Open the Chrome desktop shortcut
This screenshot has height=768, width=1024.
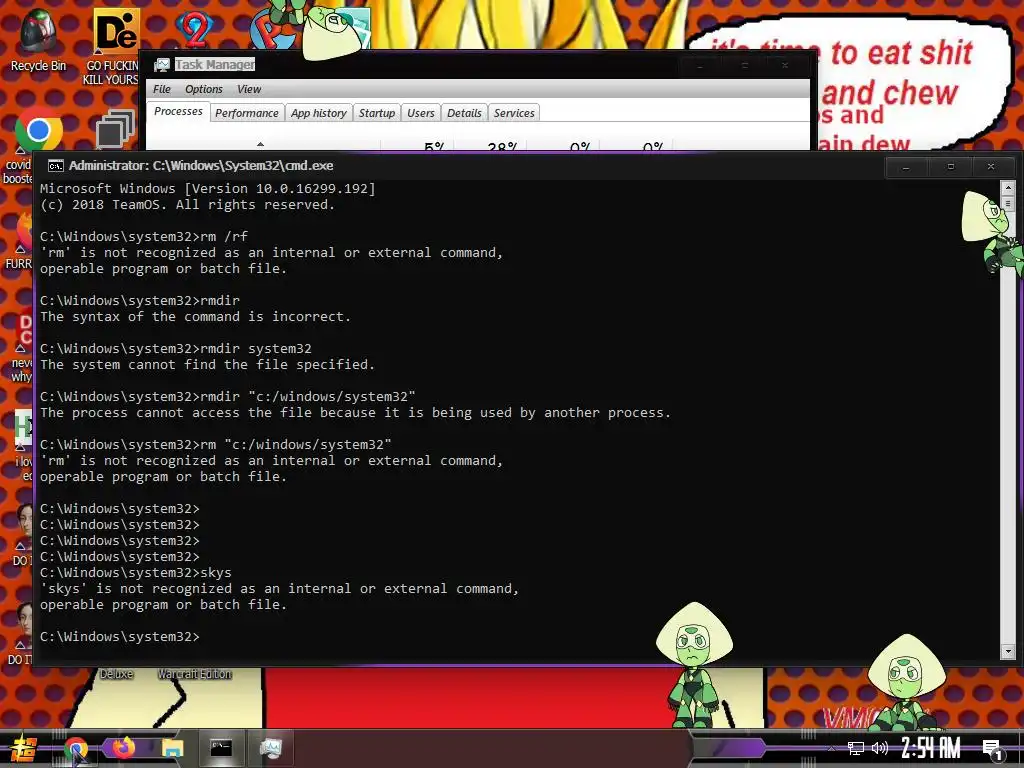[39, 131]
